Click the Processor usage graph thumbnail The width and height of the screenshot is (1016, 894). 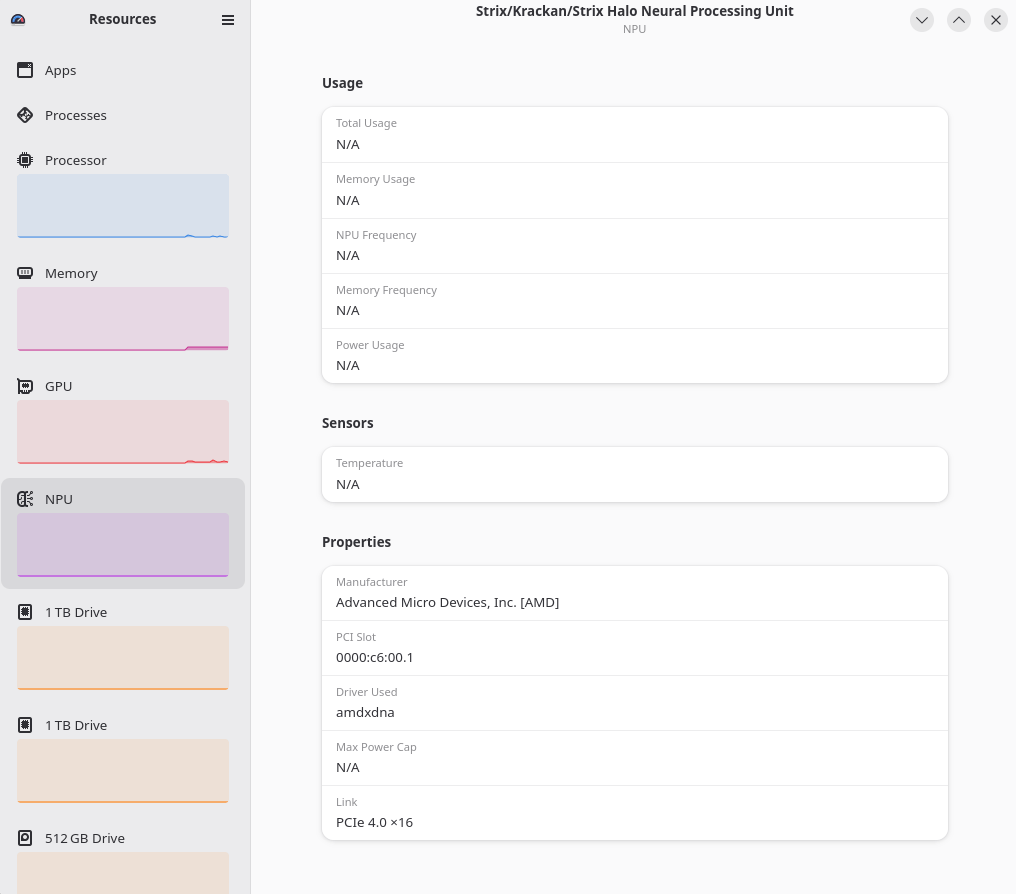[x=123, y=206]
